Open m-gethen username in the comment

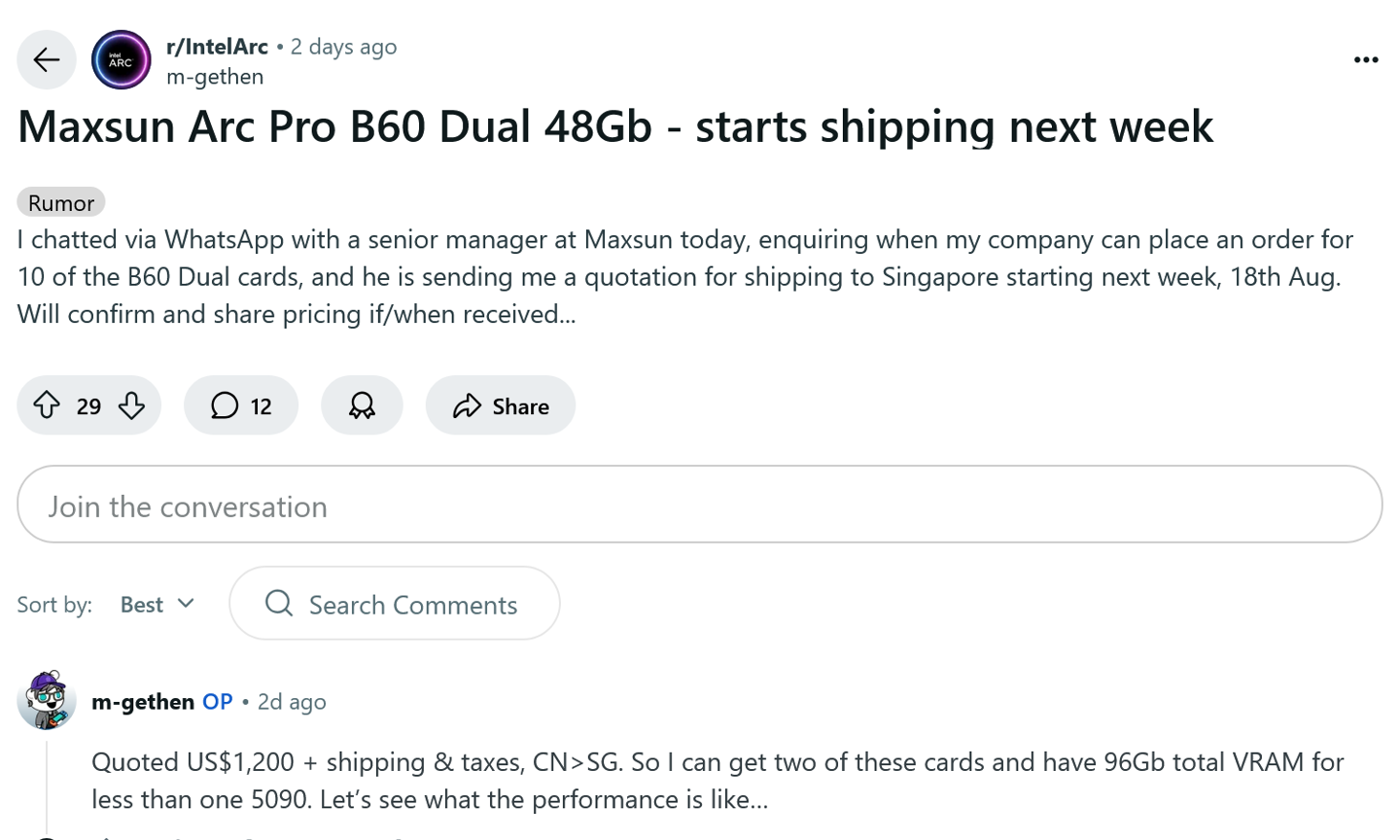143,702
